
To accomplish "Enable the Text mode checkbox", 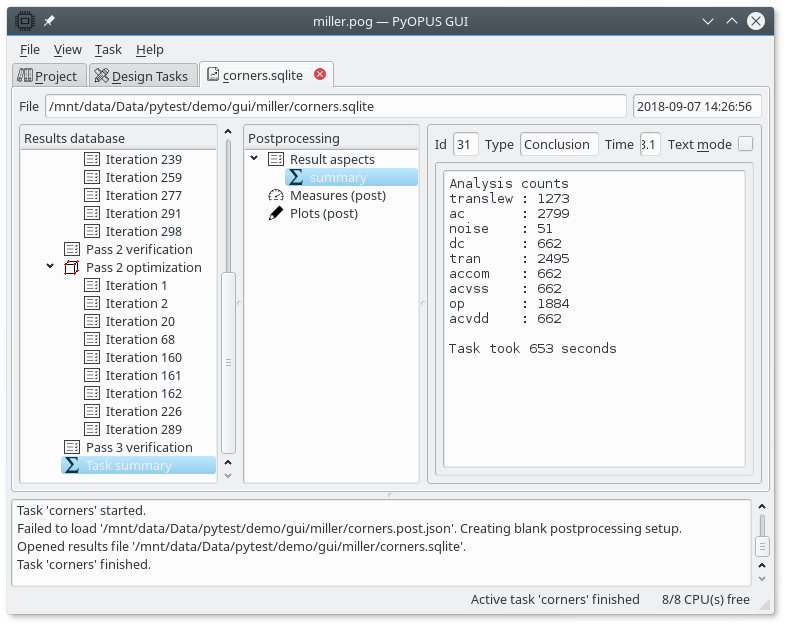I will (745, 144).
